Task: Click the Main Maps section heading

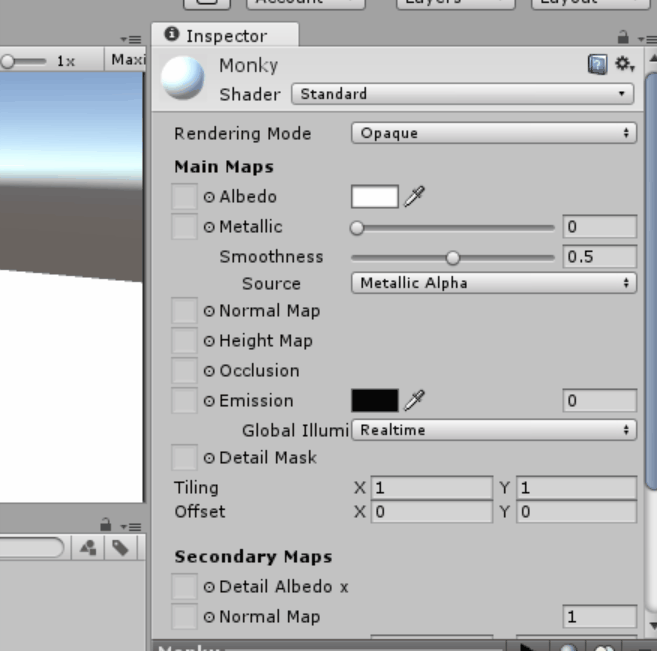Action: point(224,166)
